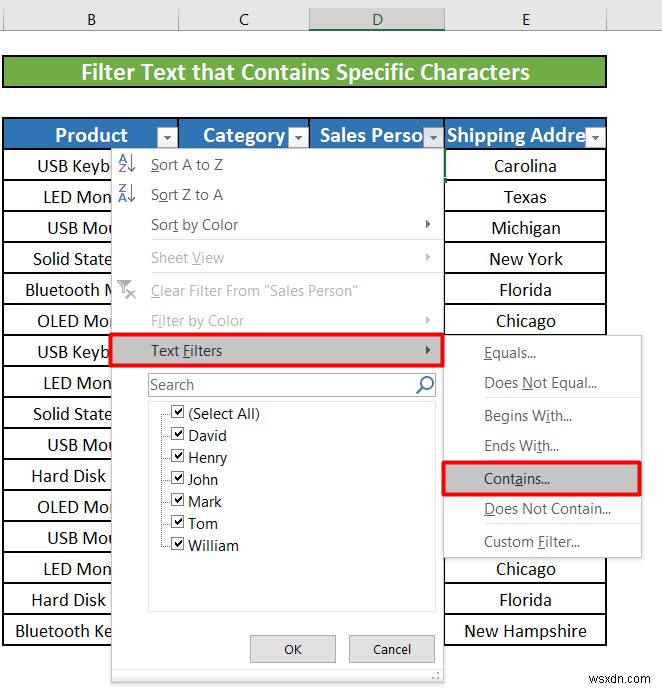Select the Sheet View menu item
The image size is (662, 689).
(x=277, y=257)
